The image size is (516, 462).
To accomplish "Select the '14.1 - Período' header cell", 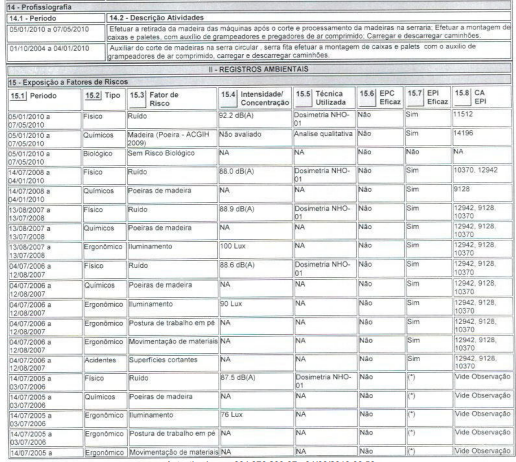I will click(56, 18).
